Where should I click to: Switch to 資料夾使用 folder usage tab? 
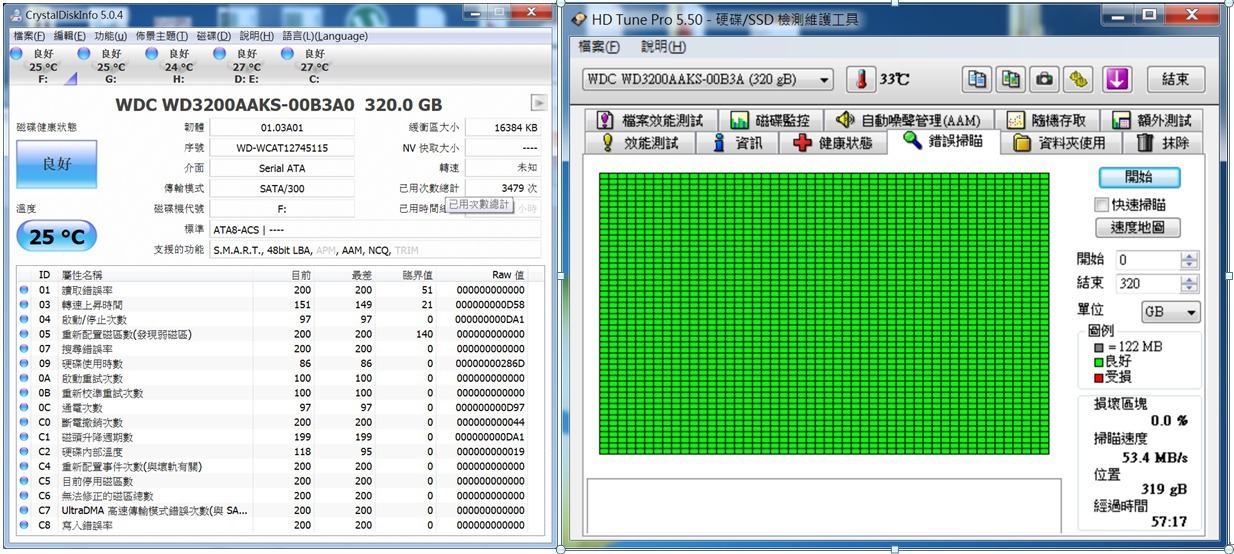coord(1061,143)
